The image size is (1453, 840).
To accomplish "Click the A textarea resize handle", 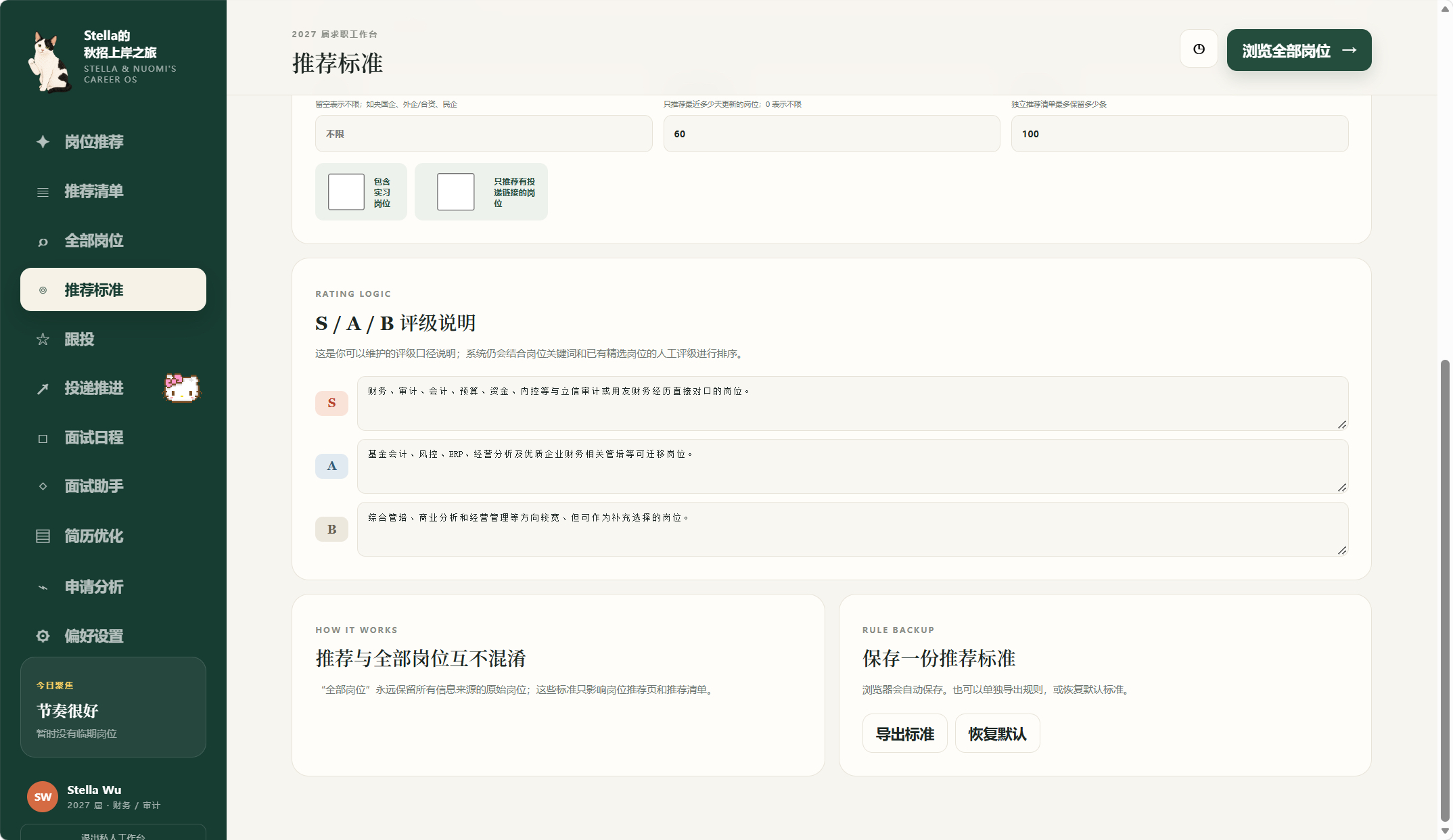I will coord(1342,488).
